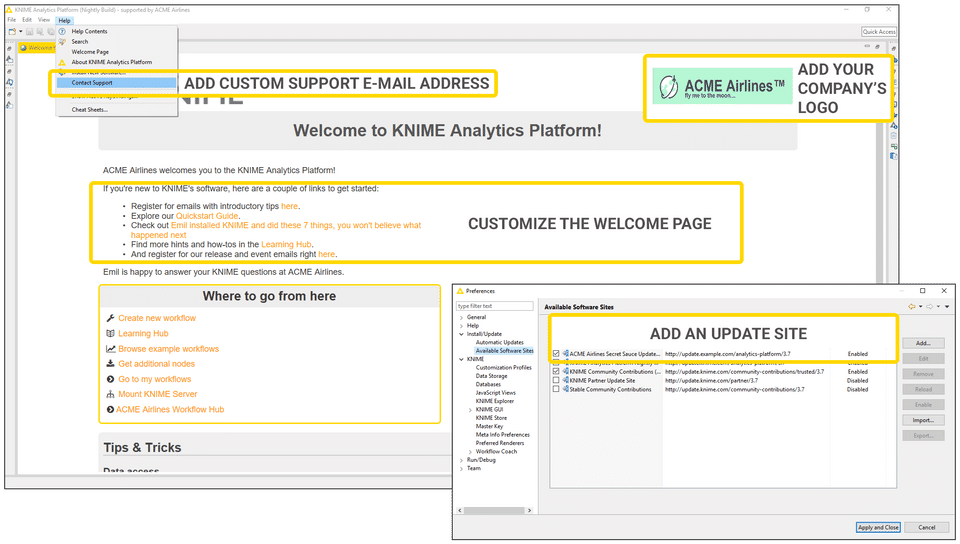Screen dimensions: 960x544
Task: Click the network icon beside Mount KNIME Server
Action: coord(110,394)
